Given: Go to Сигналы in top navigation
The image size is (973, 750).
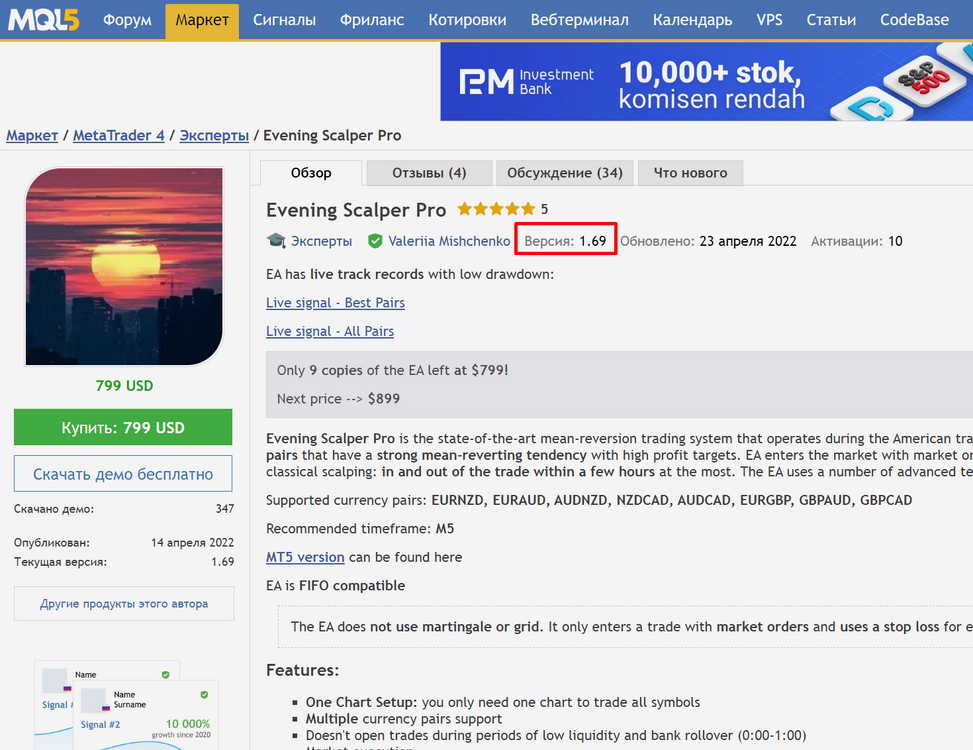Looking at the screenshot, I should coord(284,20).
